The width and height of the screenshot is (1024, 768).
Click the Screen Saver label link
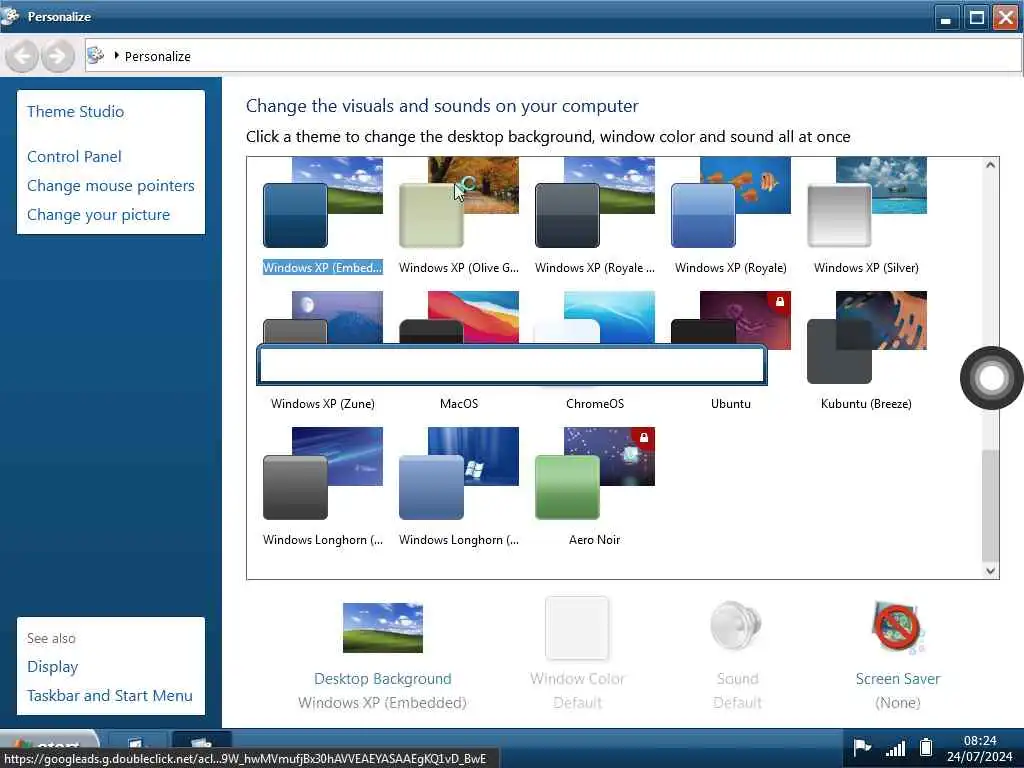pos(898,679)
